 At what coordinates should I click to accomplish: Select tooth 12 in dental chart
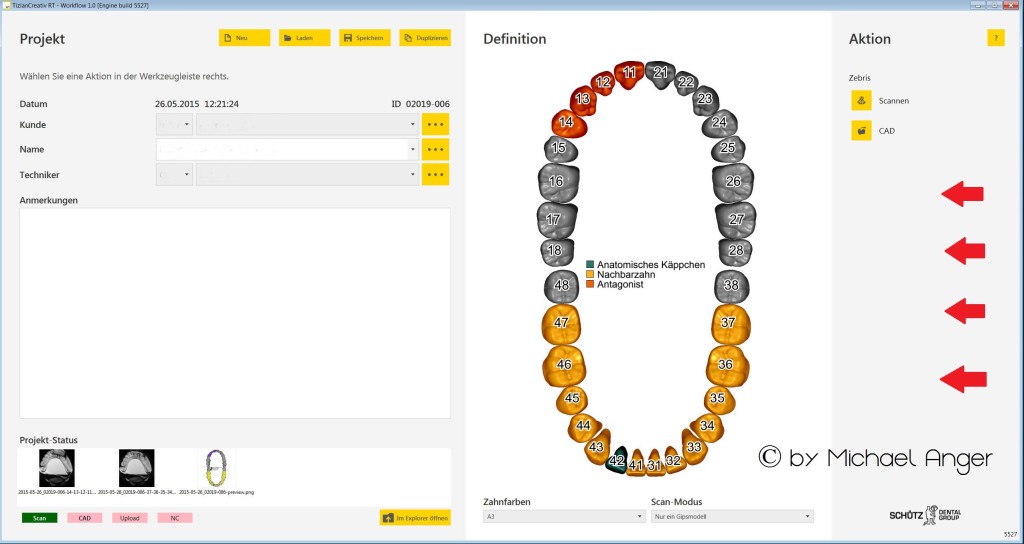click(603, 83)
